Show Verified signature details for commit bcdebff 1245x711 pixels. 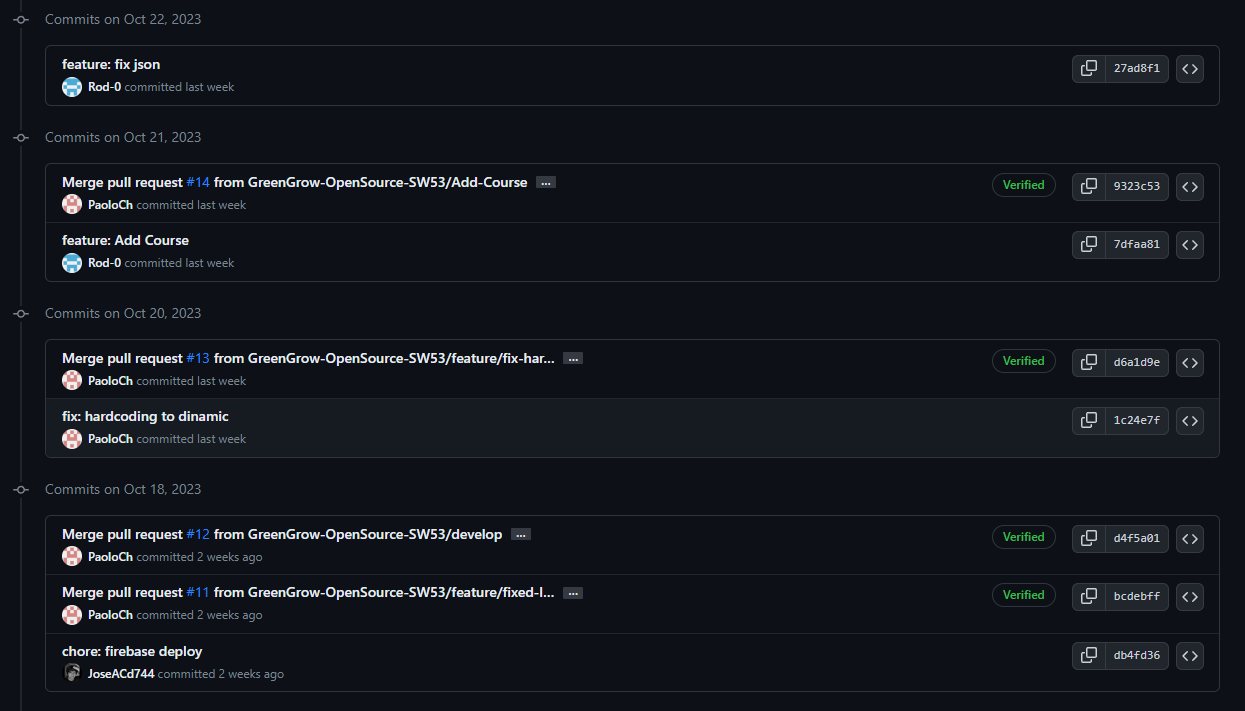click(1024, 595)
